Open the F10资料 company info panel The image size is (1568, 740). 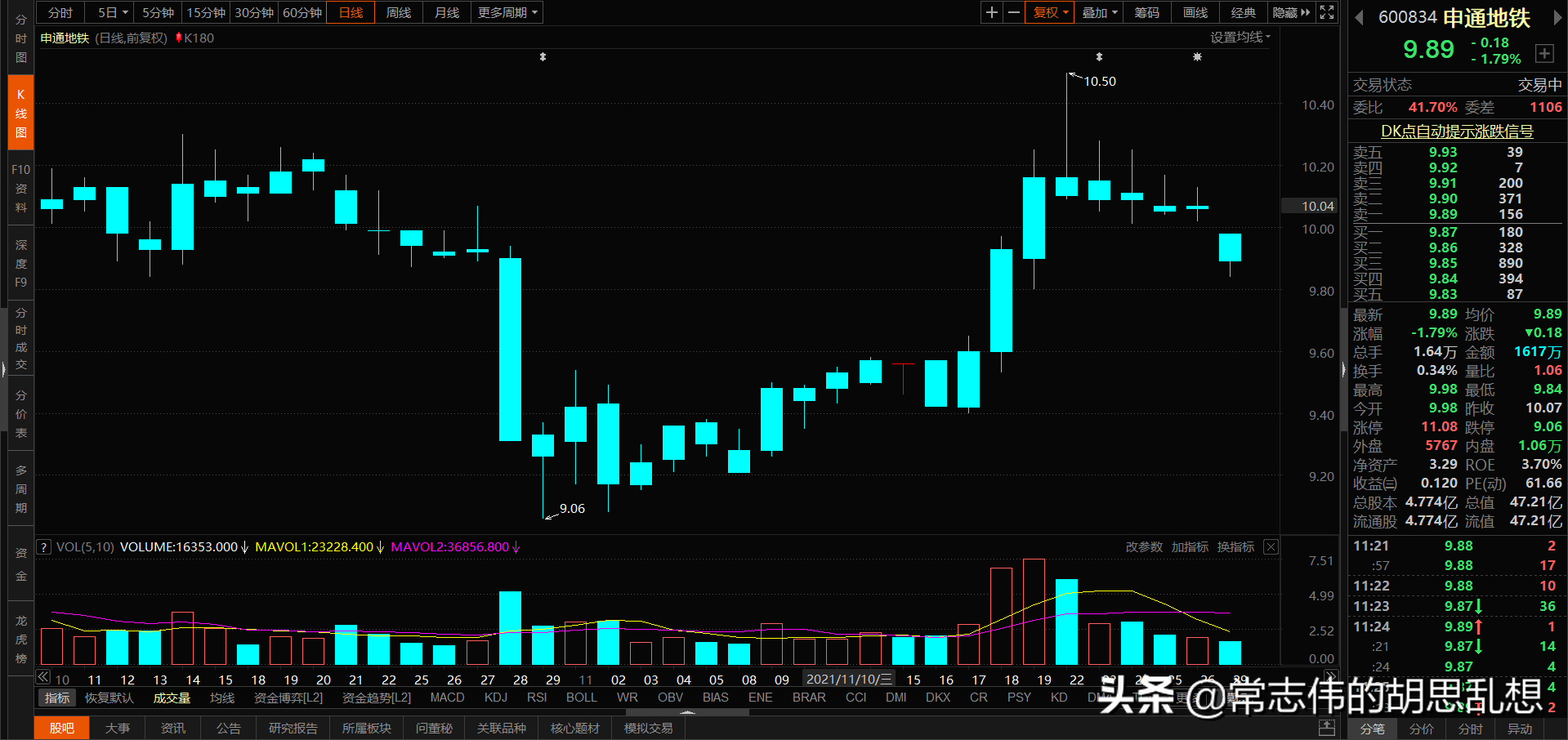[20, 188]
